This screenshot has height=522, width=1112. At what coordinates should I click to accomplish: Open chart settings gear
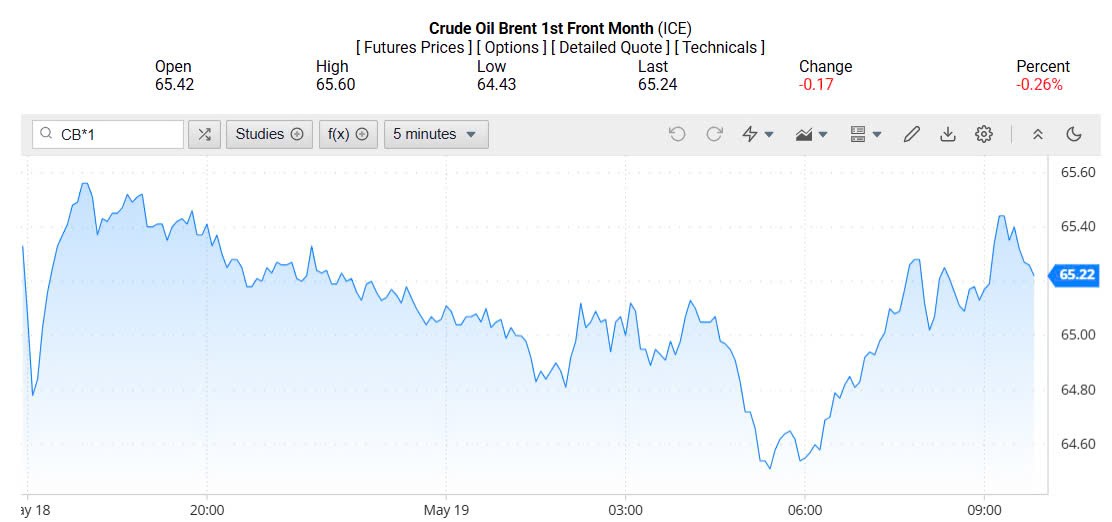(x=984, y=134)
